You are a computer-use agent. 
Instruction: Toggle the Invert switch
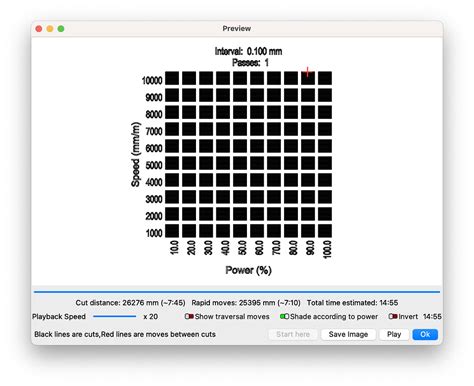pyautogui.click(x=393, y=316)
